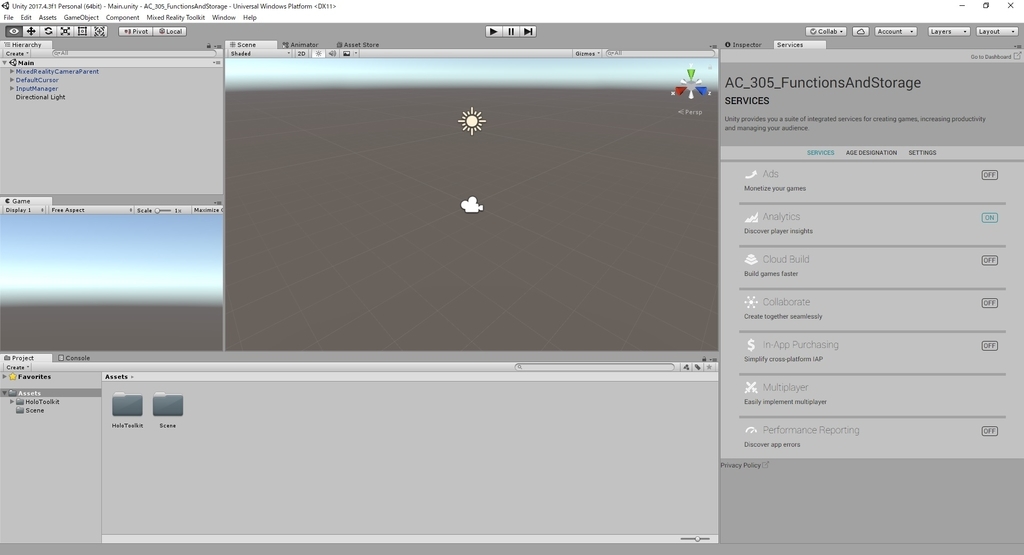Select the Rect Transform tool

tap(82, 31)
